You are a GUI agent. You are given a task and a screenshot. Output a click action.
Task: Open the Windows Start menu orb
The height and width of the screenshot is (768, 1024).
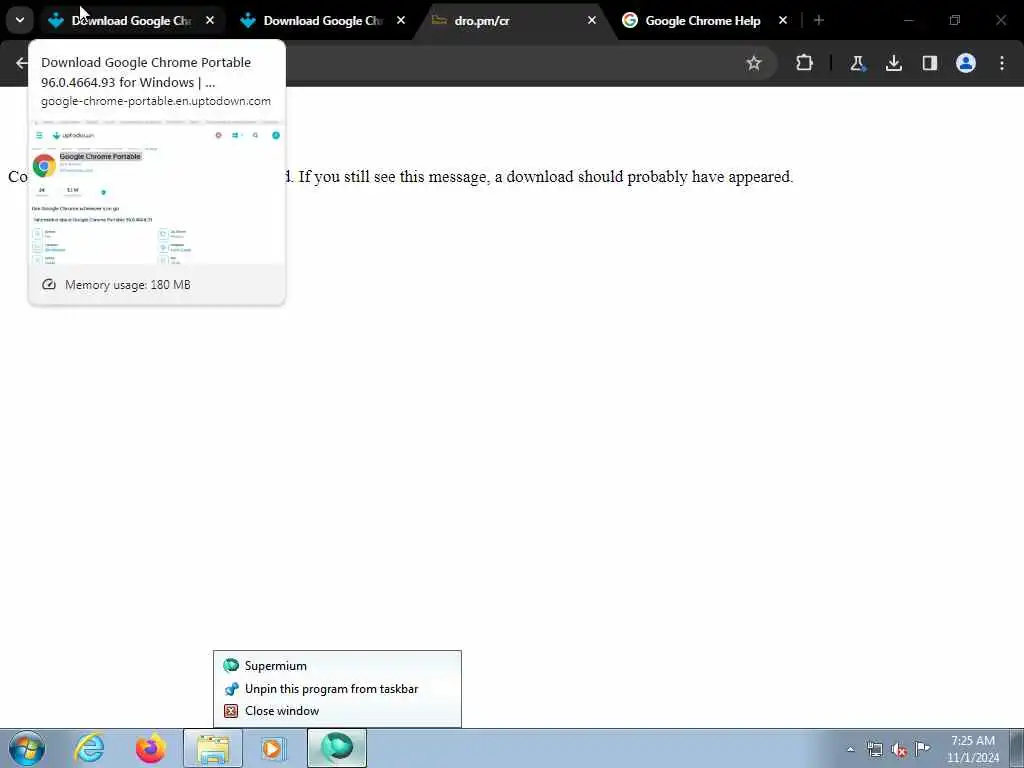pyautogui.click(x=27, y=748)
